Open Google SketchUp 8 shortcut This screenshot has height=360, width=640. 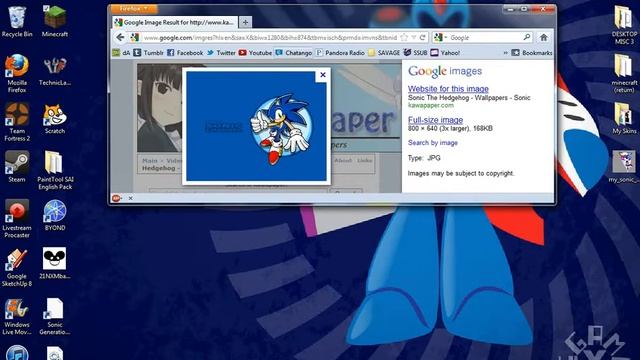click(17, 267)
